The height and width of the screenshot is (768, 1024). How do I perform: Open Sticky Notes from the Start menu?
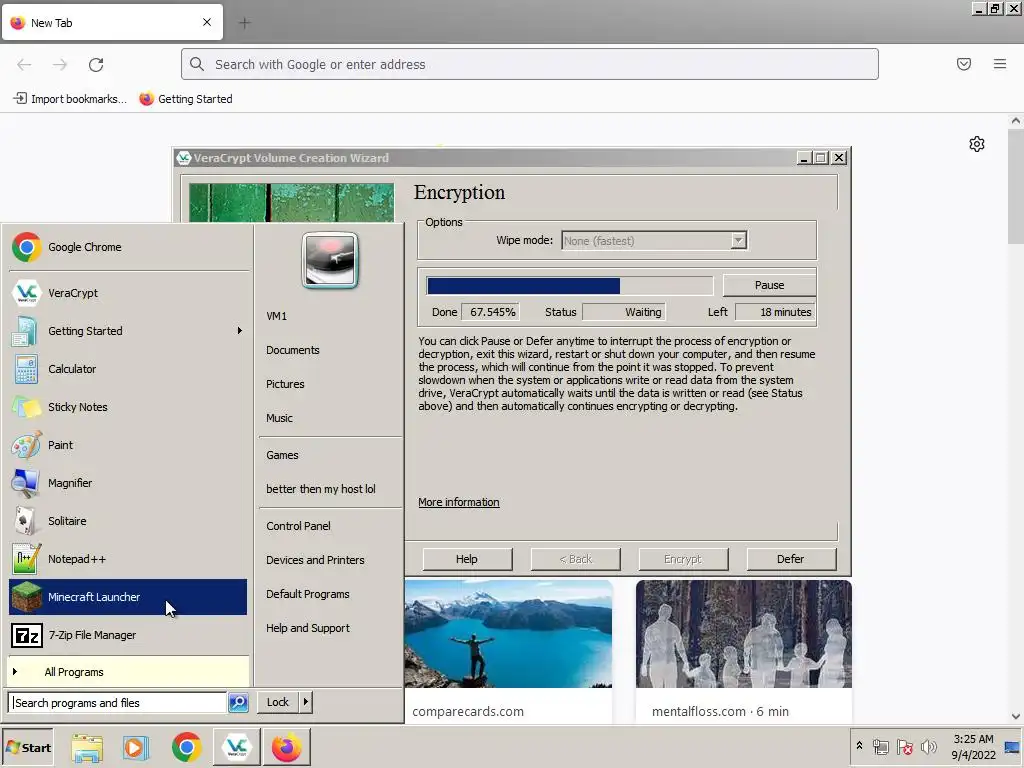pos(128,407)
